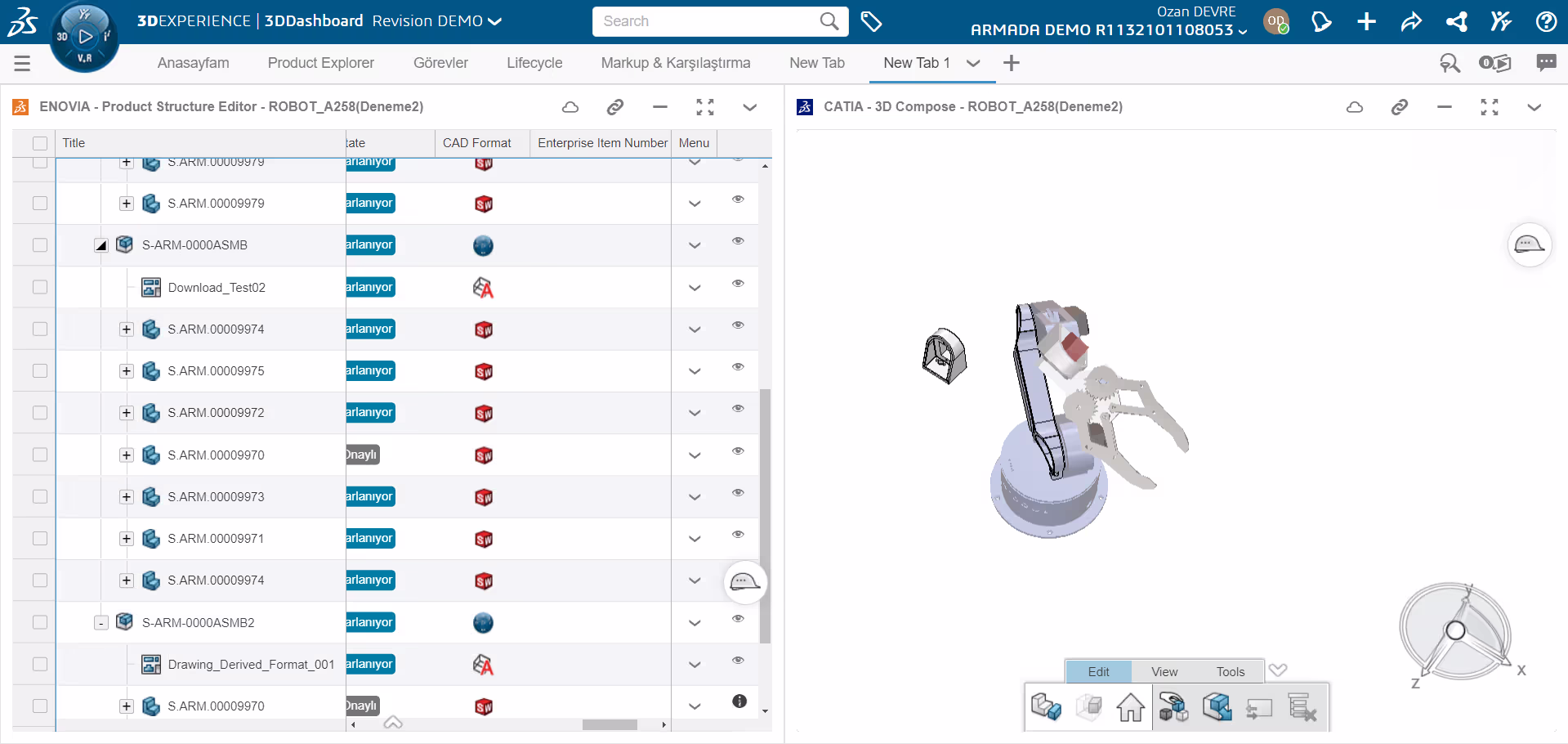
Task: Open the View tab in action bar
Action: [x=1164, y=671]
